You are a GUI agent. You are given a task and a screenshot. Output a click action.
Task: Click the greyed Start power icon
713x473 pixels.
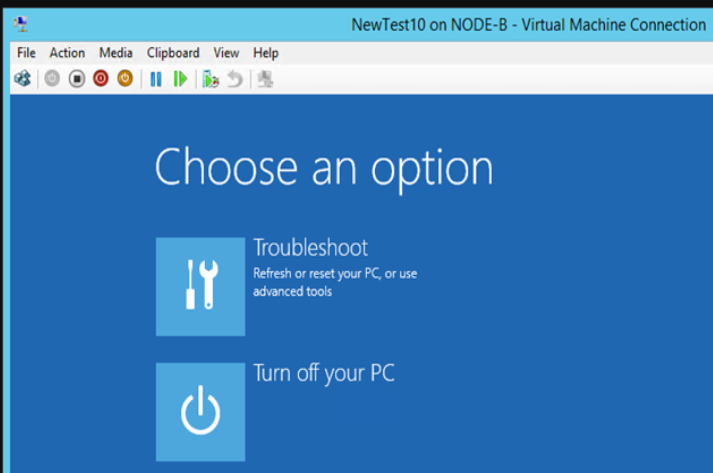coord(52,79)
